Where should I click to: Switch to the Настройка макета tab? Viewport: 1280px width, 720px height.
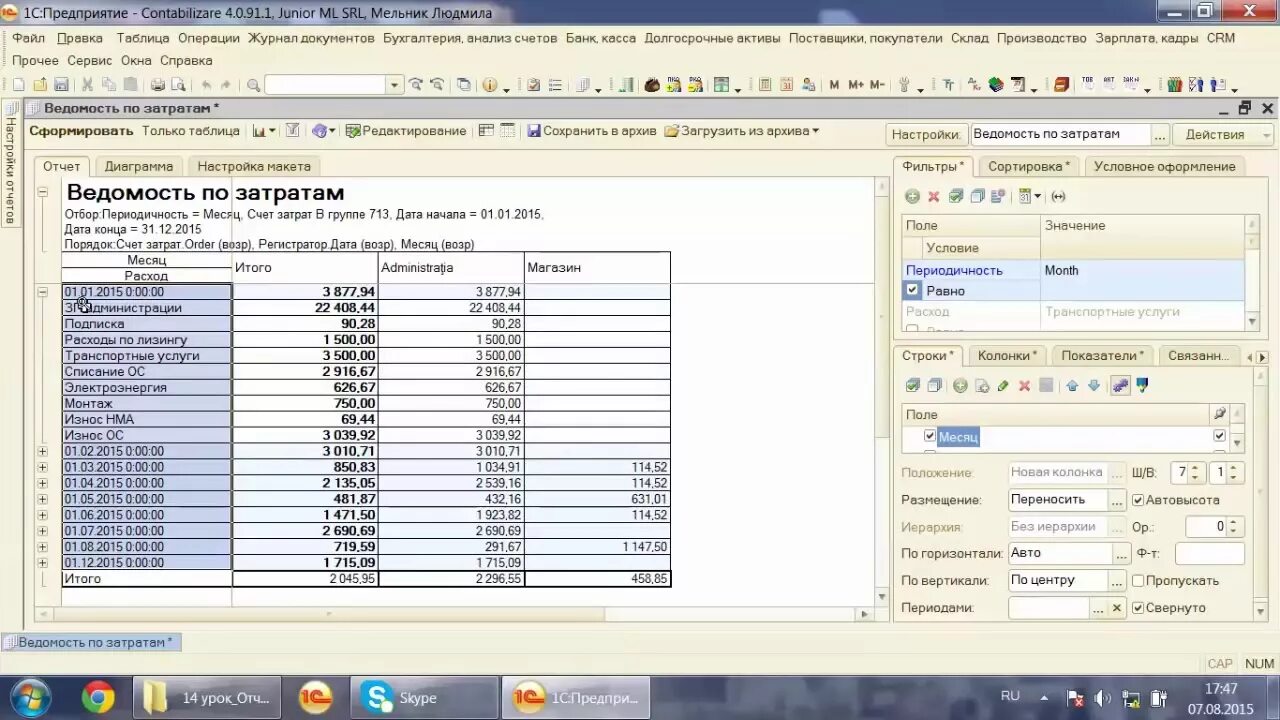(254, 166)
